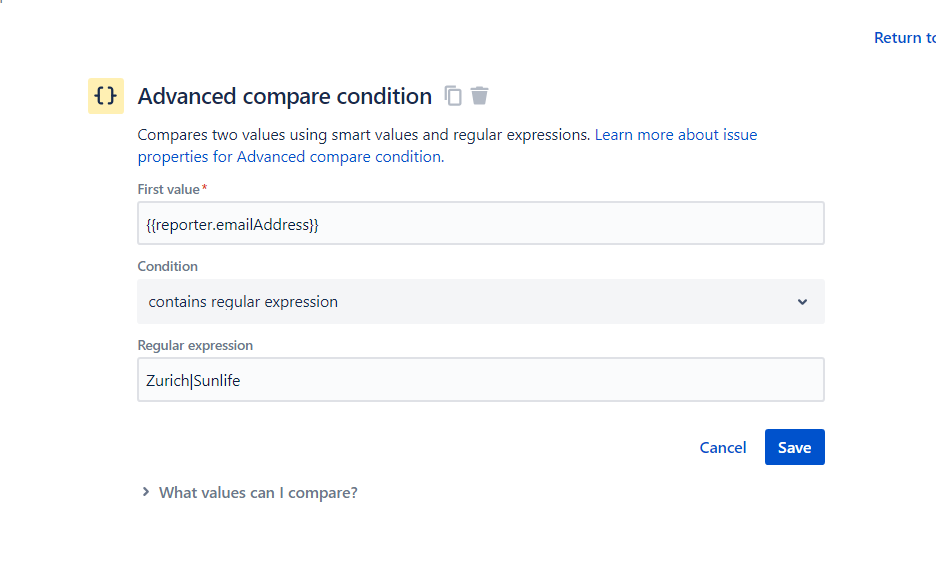
Task: Expand the "What values can I compare?" chevron
Action: 146,492
